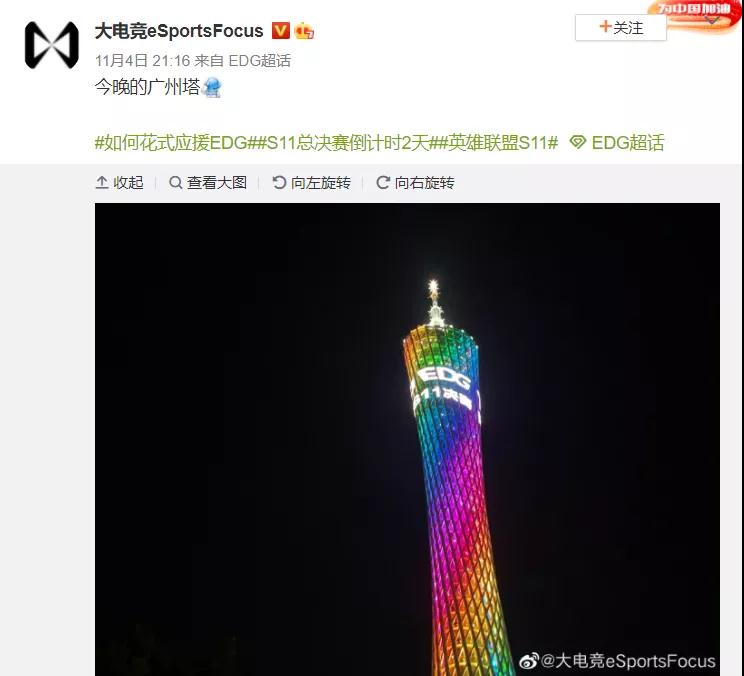Expand the chevron under the red banner
Viewport: 744px width, 676px height.
coord(712,20)
